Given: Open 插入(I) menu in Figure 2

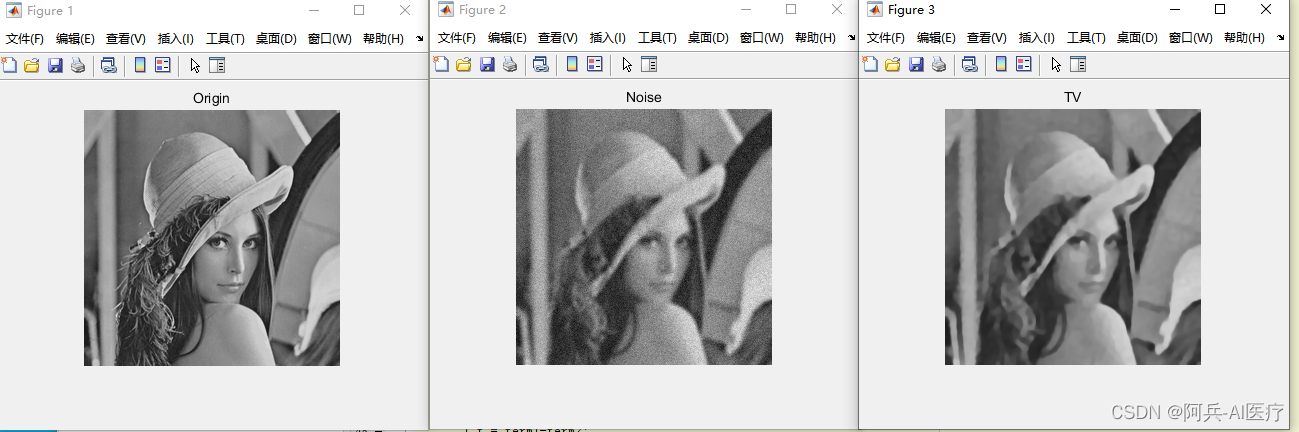Looking at the screenshot, I should tap(607, 38).
